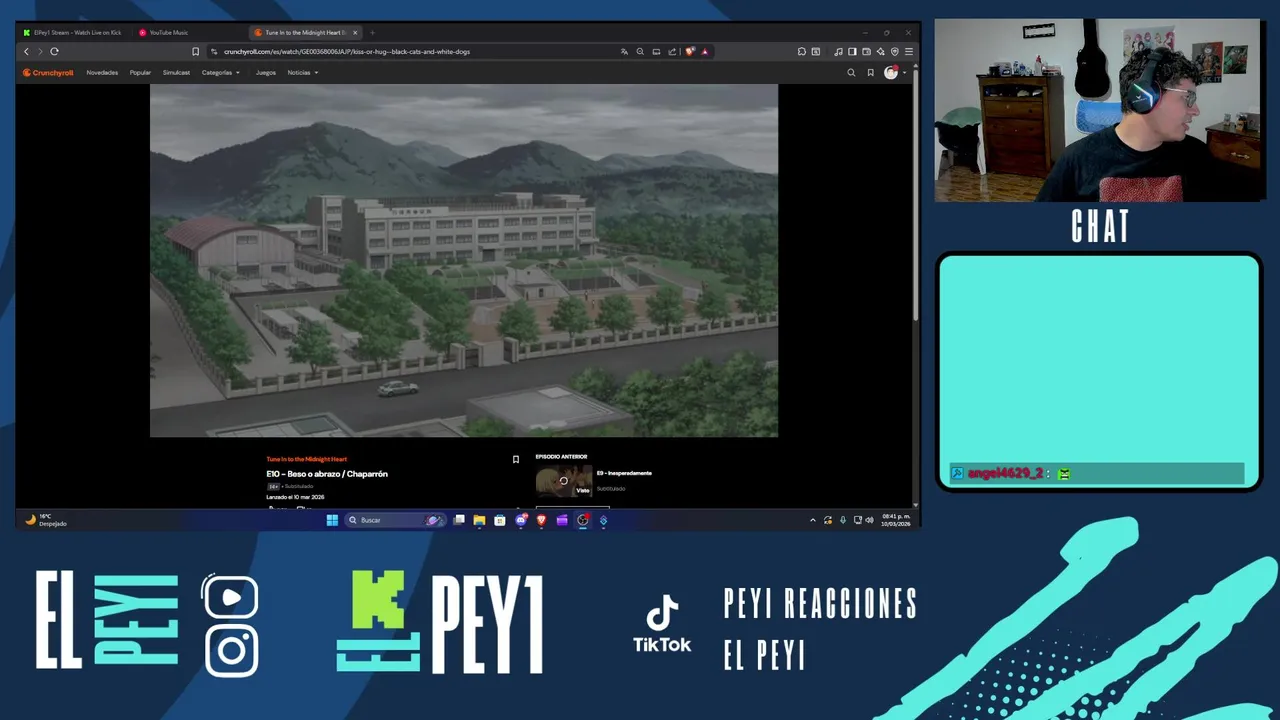Open the Juegos menu item

point(265,72)
